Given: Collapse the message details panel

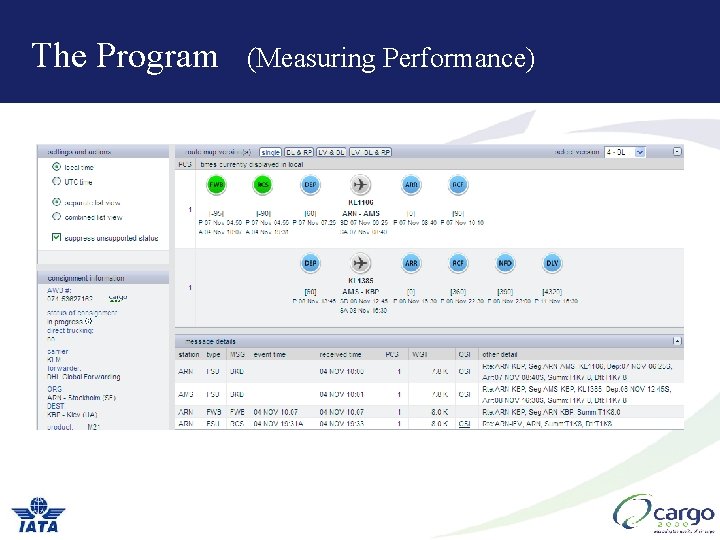Looking at the screenshot, I should click(677, 341).
